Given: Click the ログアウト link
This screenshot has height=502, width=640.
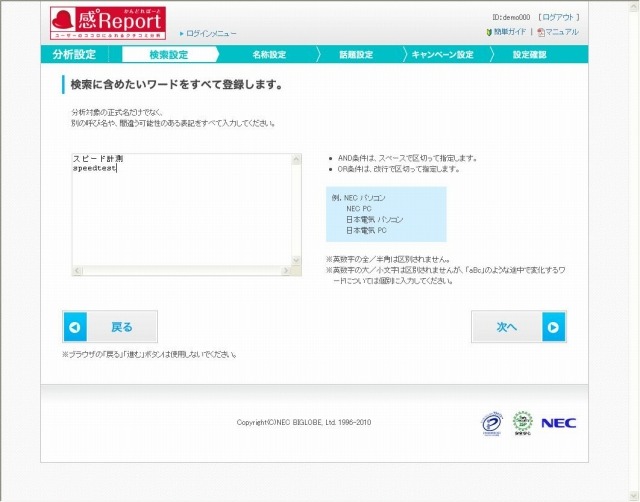Looking at the screenshot, I should [558, 17].
